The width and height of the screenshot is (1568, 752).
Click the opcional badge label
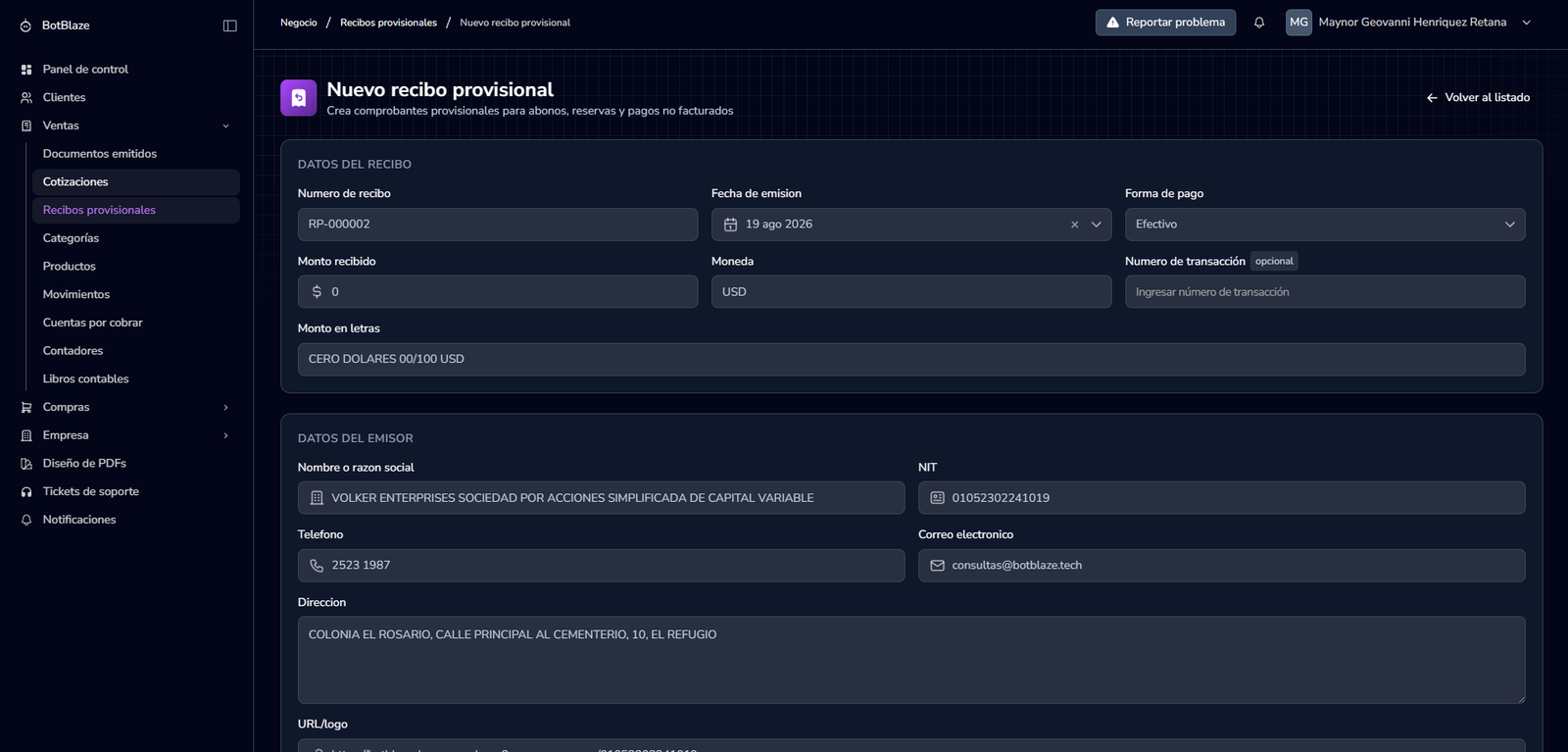click(1274, 262)
